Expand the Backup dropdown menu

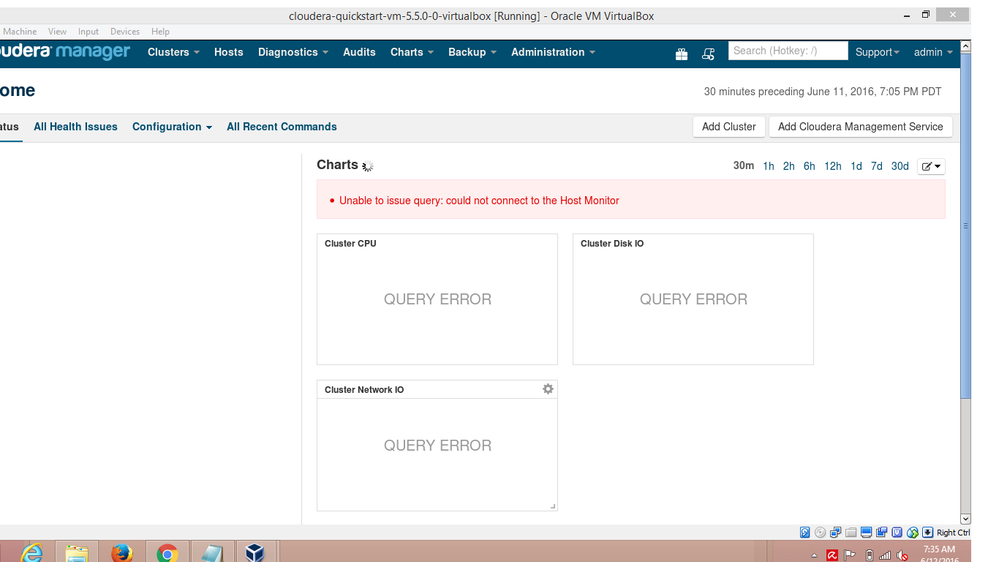[472, 52]
